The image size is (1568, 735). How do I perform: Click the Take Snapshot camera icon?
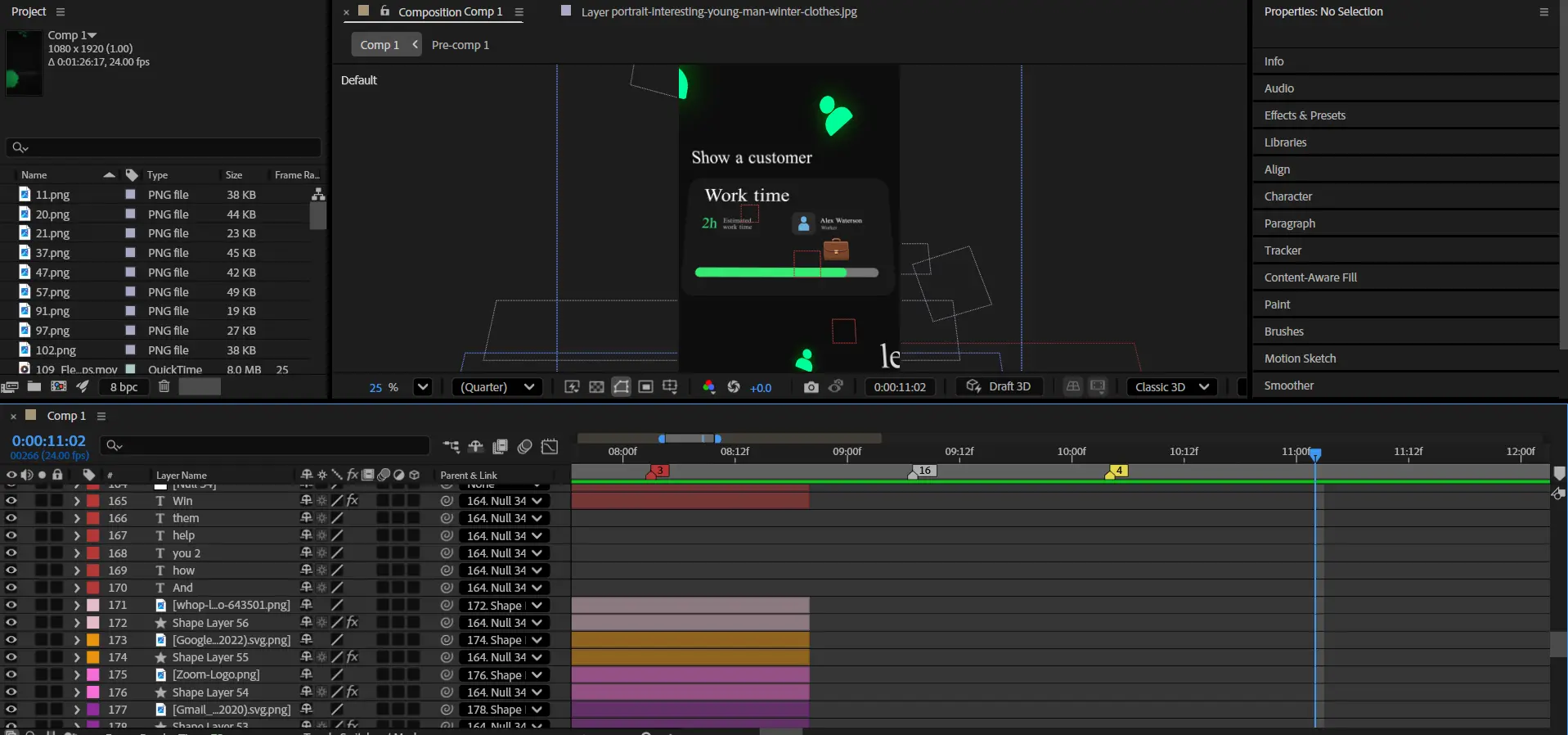(811, 387)
